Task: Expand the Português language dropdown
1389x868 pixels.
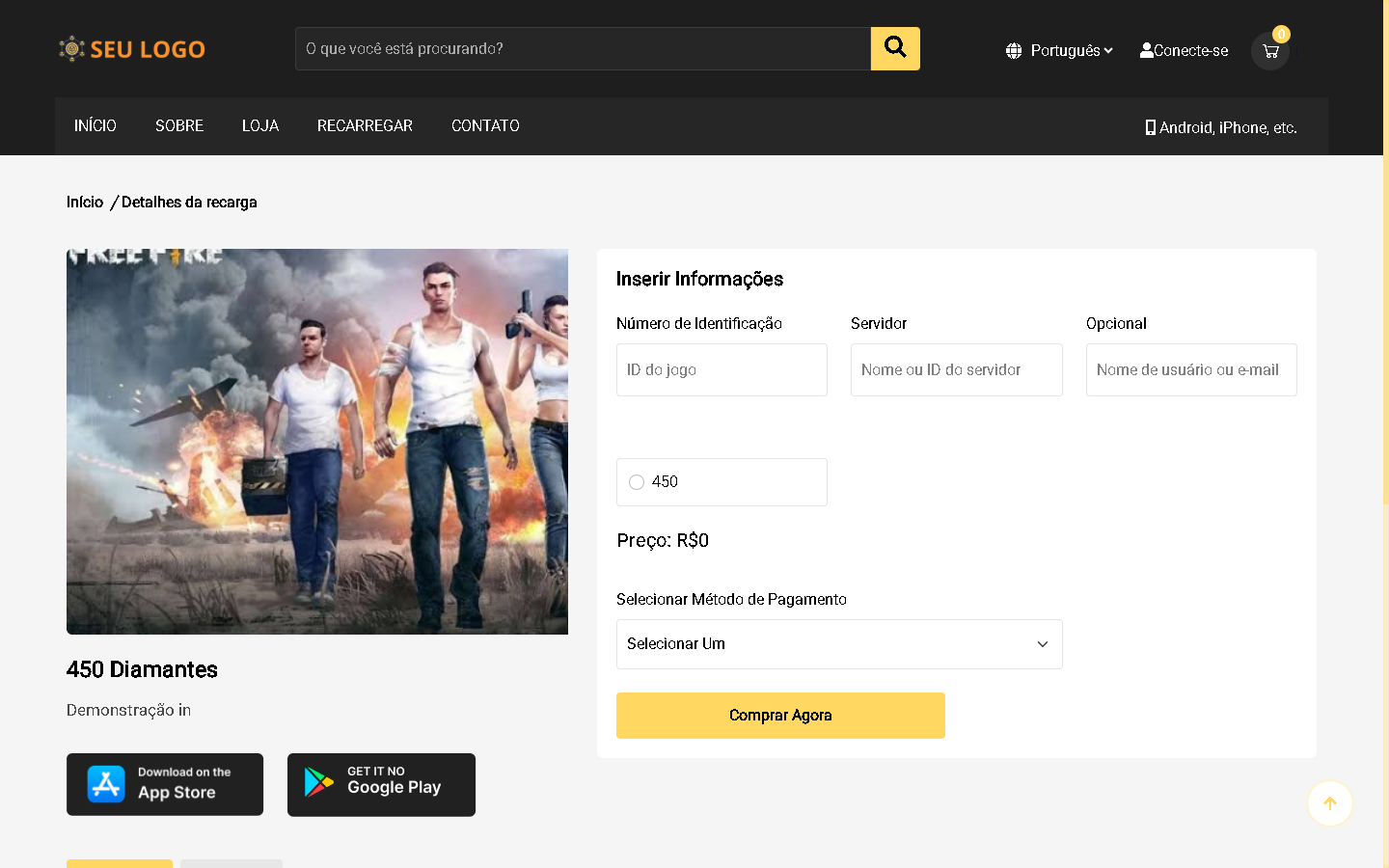Action: (1059, 50)
